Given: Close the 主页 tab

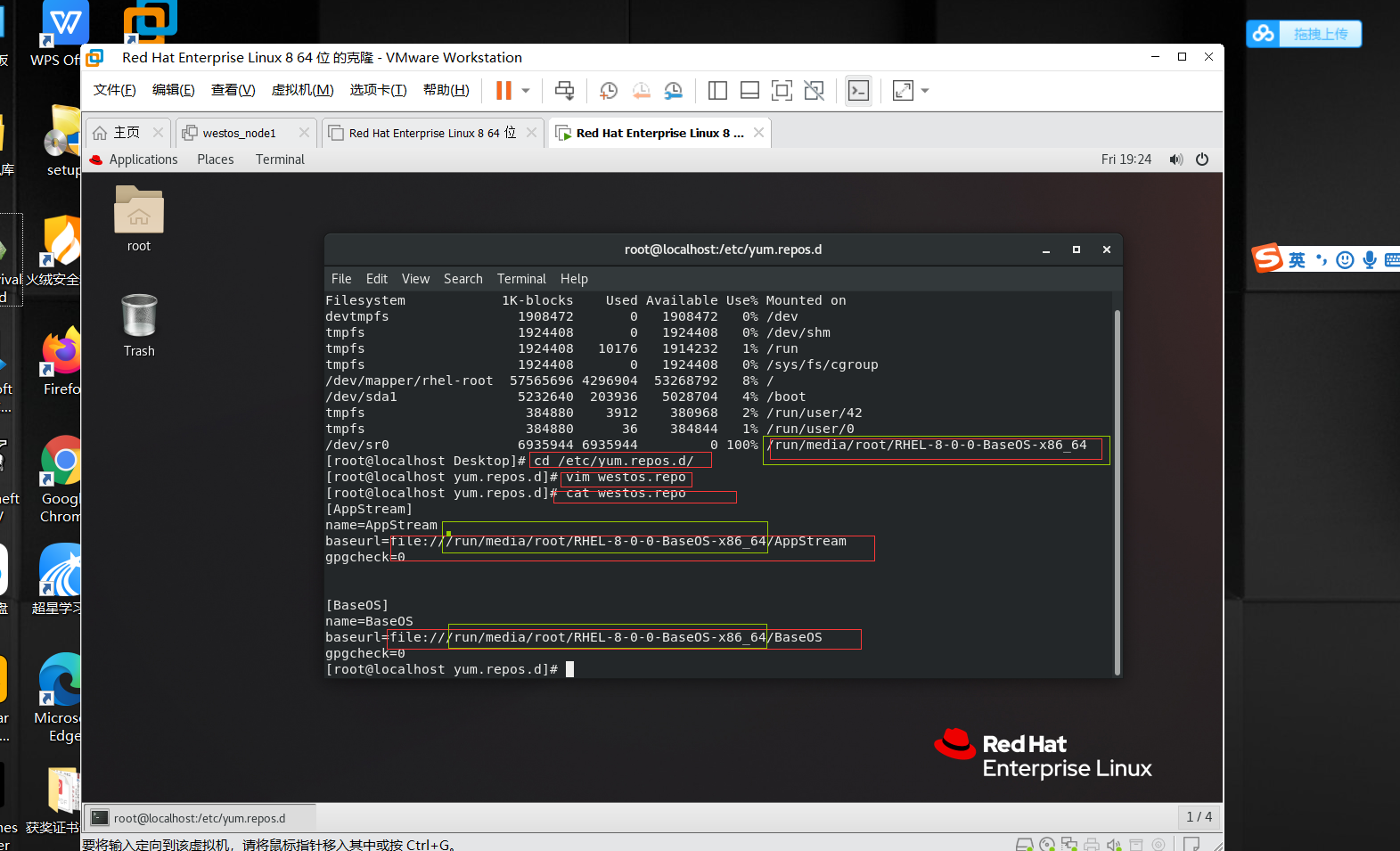Looking at the screenshot, I should pos(158,133).
